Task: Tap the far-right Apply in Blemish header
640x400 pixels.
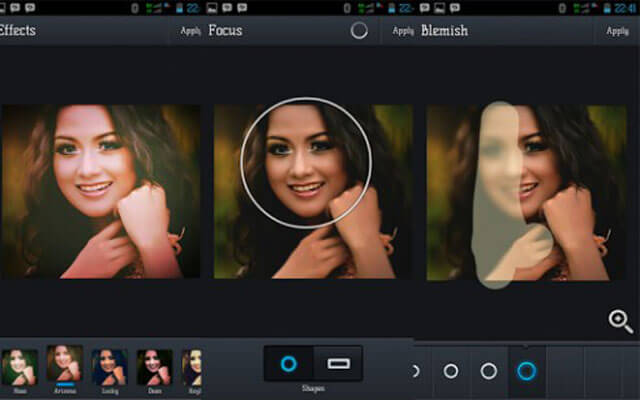Action: tap(617, 31)
